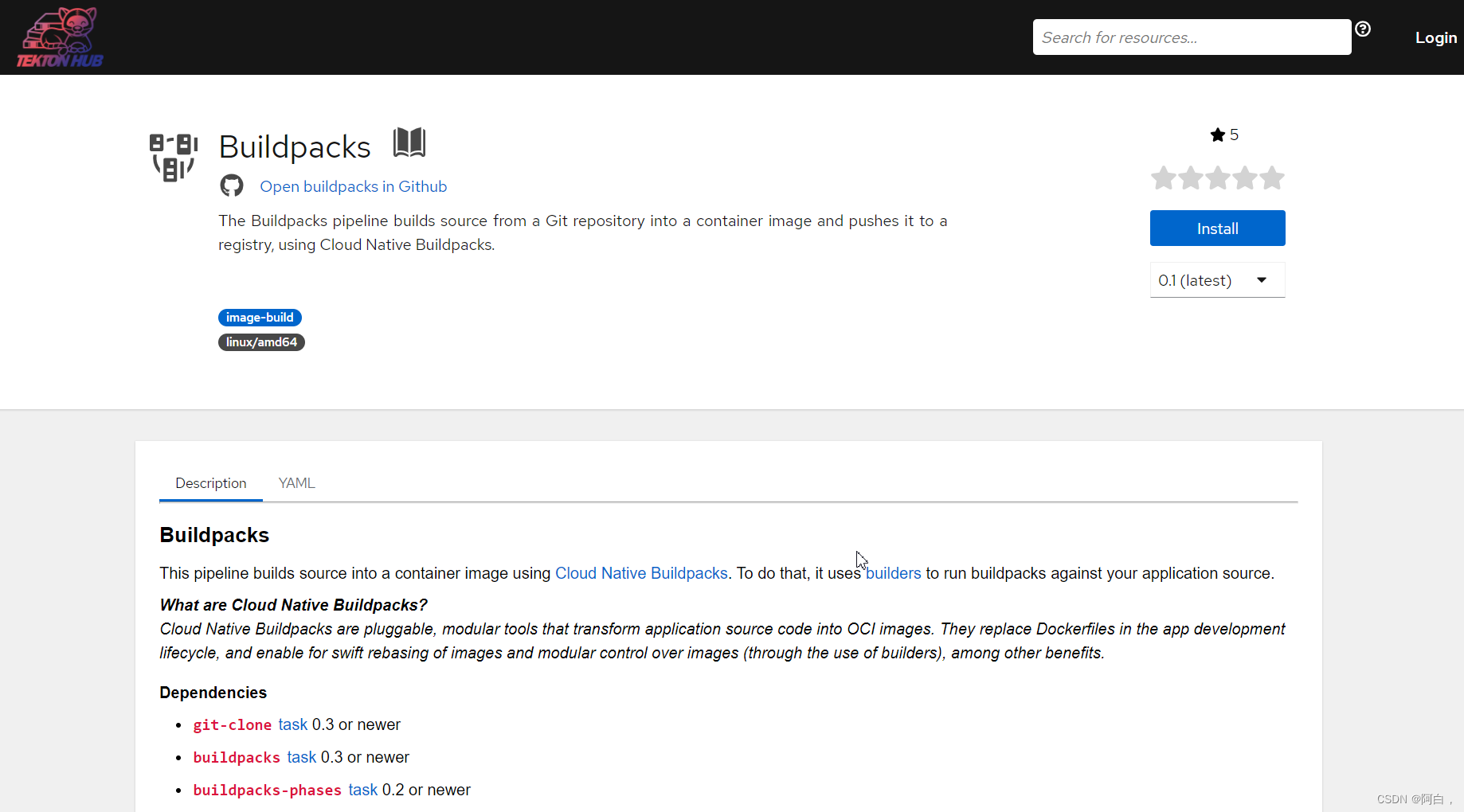Rate with the second star

click(1191, 178)
